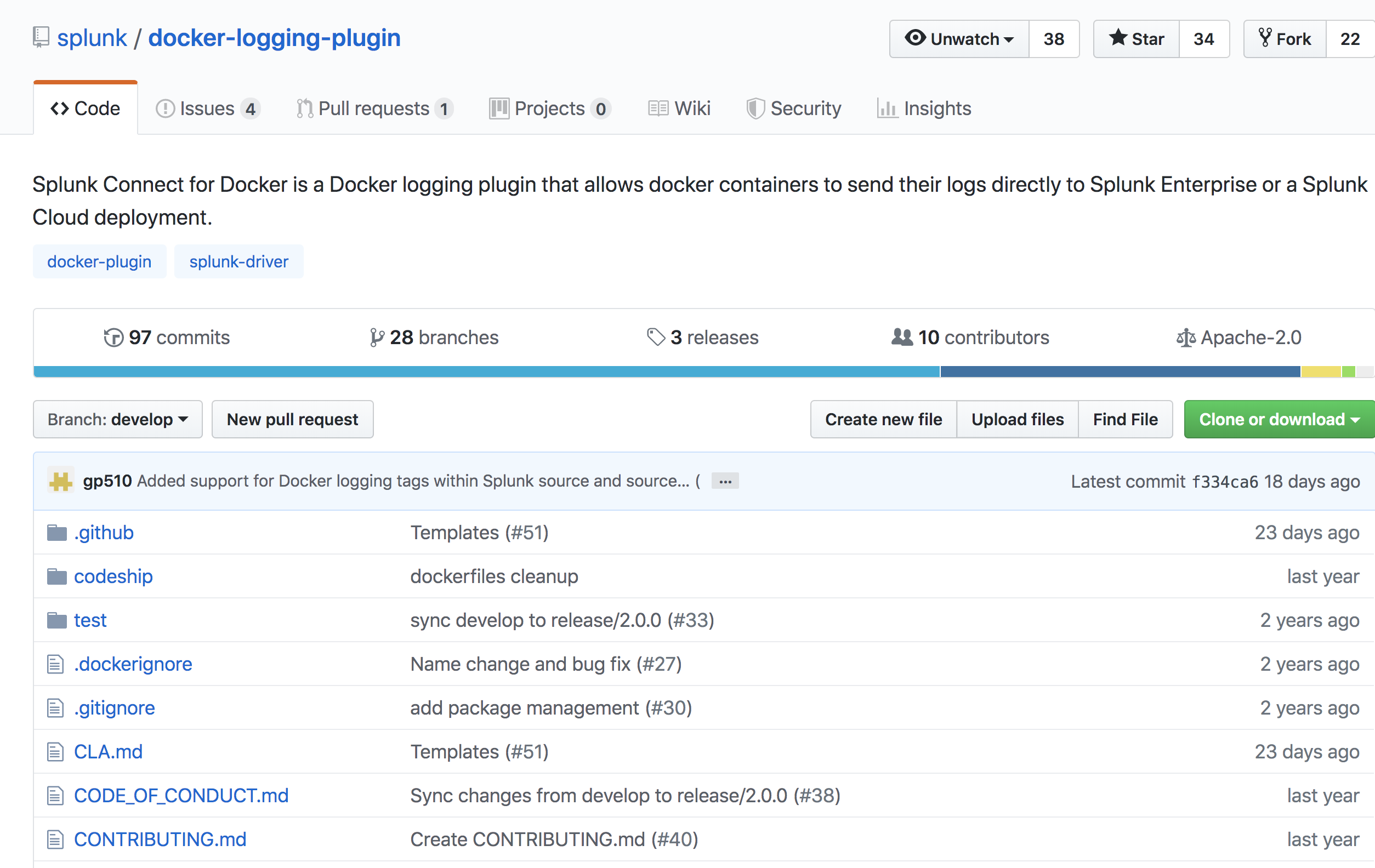Click the Unwatch eye icon
Viewport: 1375px width, 868px height.
click(916, 38)
